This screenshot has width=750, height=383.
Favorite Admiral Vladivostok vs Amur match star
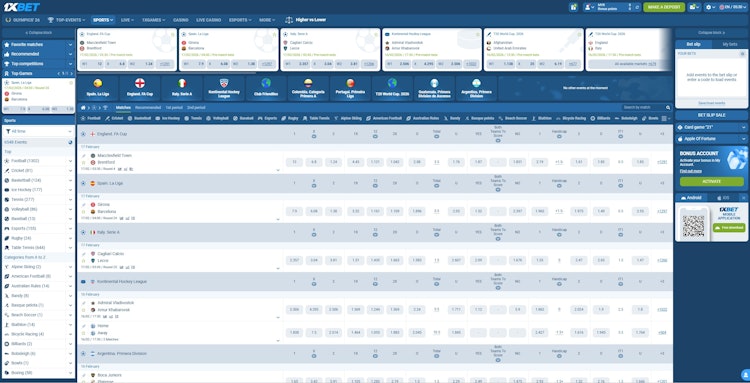point(83,310)
